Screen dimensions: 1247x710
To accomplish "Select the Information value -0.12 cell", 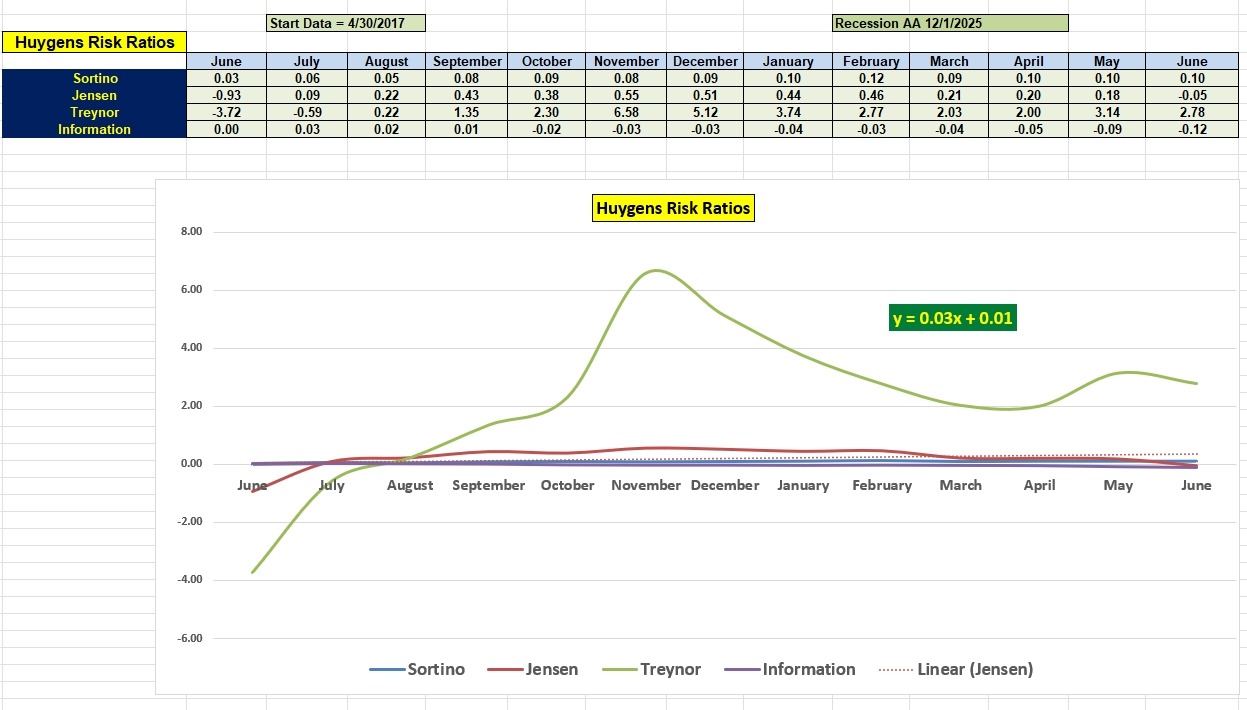I will pos(1193,129).
